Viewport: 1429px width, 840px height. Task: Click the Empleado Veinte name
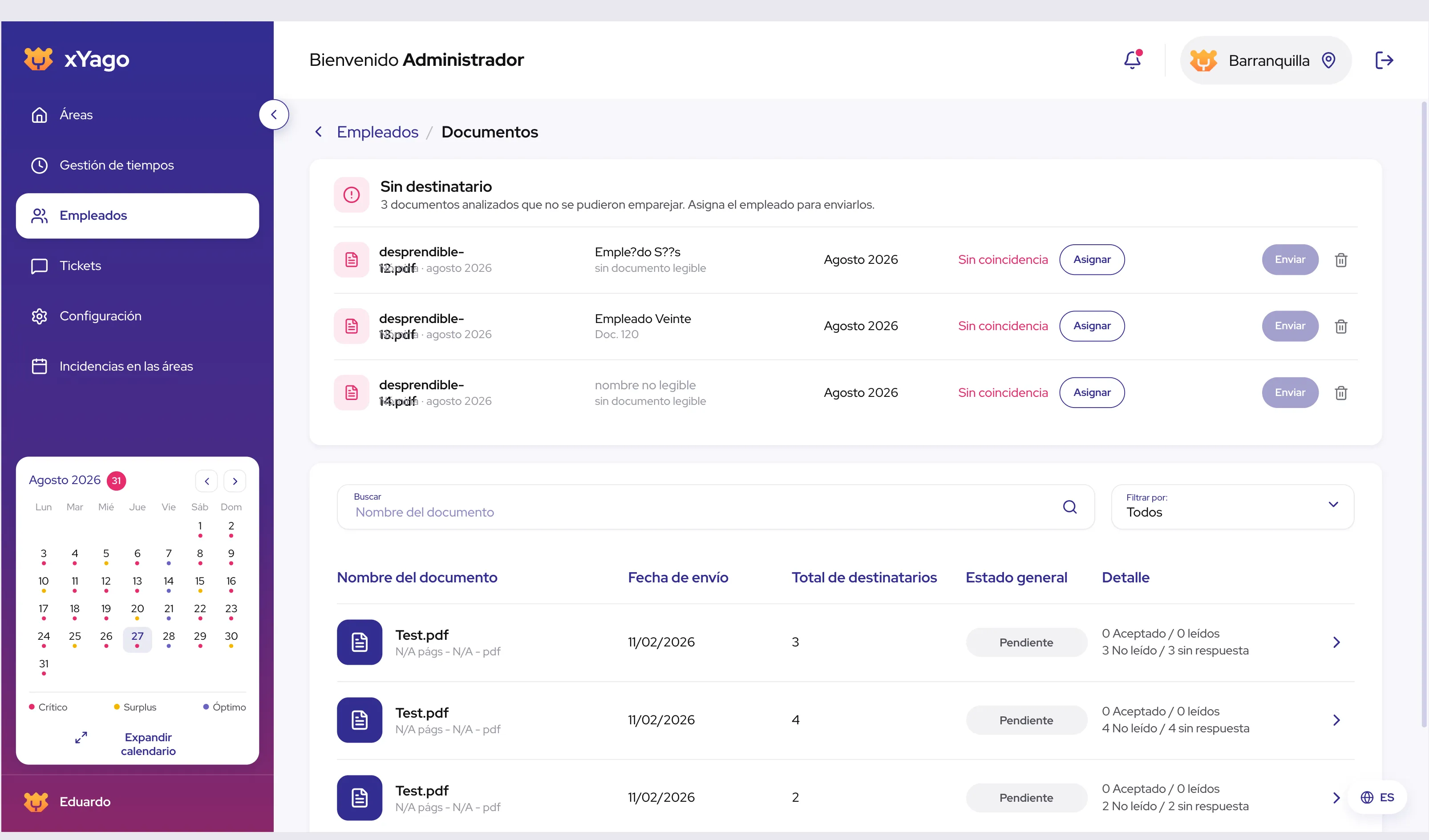click(x=643, y=319)
